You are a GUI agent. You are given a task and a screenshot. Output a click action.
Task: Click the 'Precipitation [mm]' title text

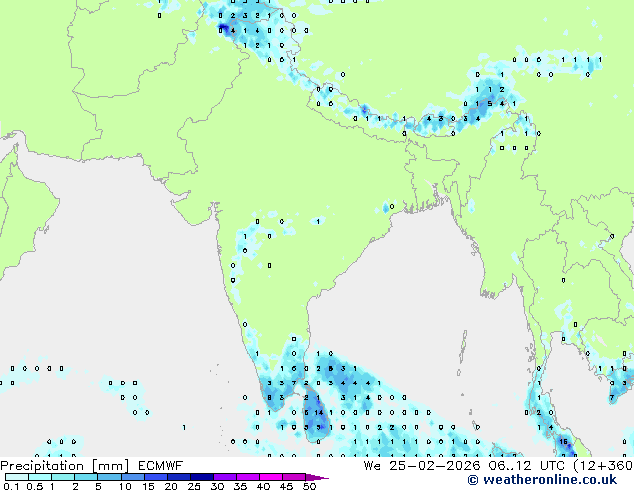click(x=65, y=466)
